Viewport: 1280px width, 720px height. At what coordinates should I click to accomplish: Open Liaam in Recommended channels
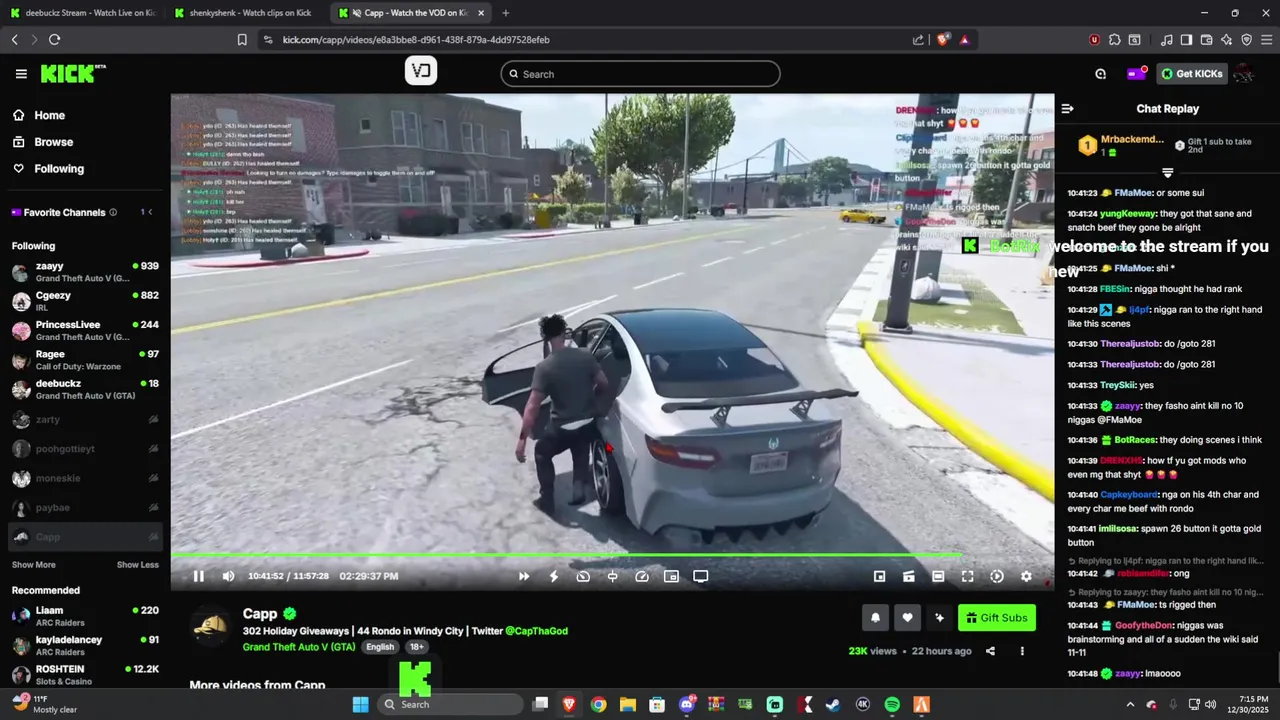tap(85, 616)
